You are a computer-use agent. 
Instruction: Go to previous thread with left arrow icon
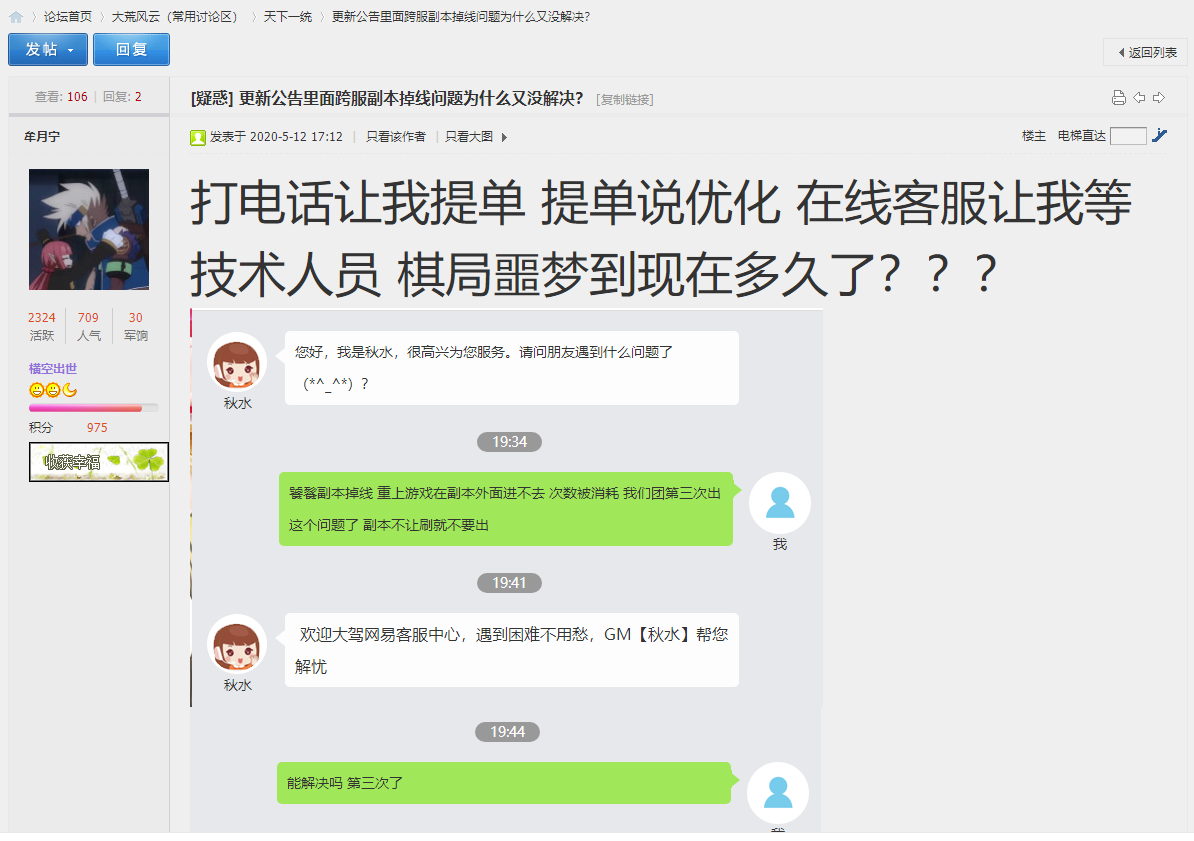1139,98
